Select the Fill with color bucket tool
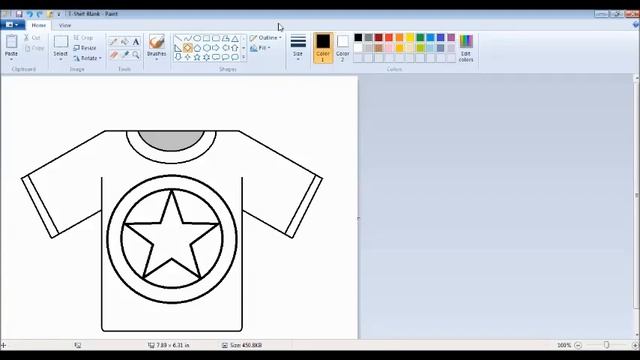Image resolution: width=640 pixels, height=360 pixels. 125,42
